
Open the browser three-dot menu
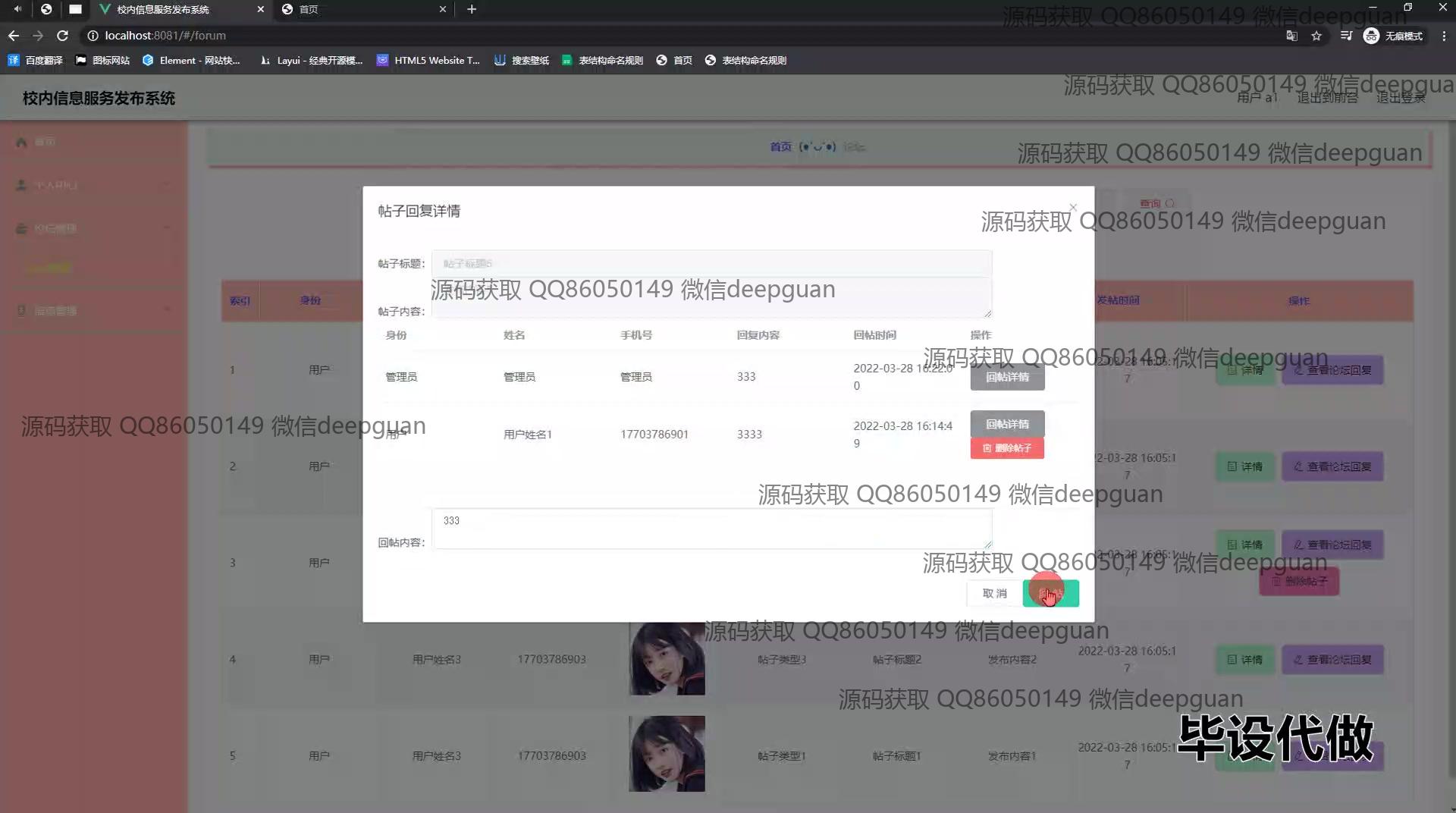1443,36
